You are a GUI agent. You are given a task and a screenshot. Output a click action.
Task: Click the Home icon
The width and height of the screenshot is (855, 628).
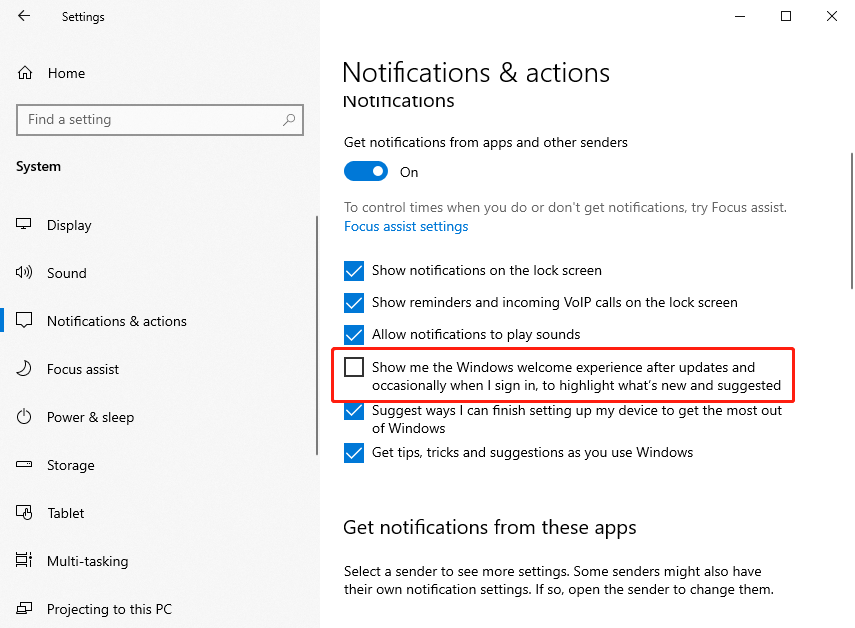tap(23, 72)
